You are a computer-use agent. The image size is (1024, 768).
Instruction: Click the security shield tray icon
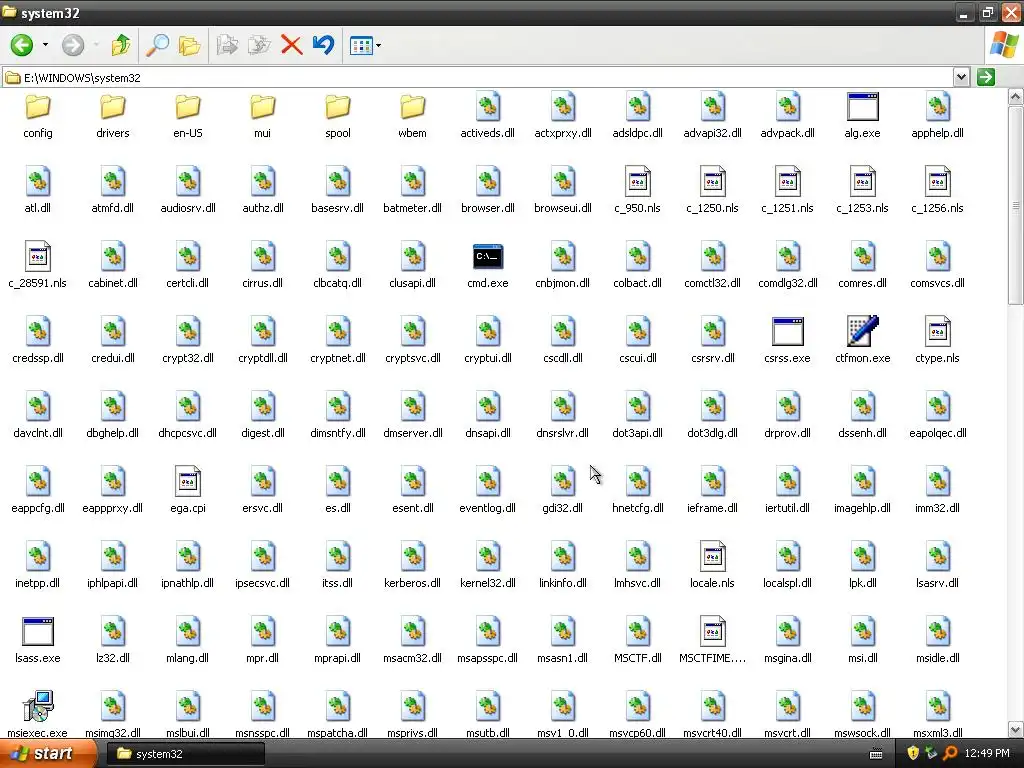[x=913, y=754]
